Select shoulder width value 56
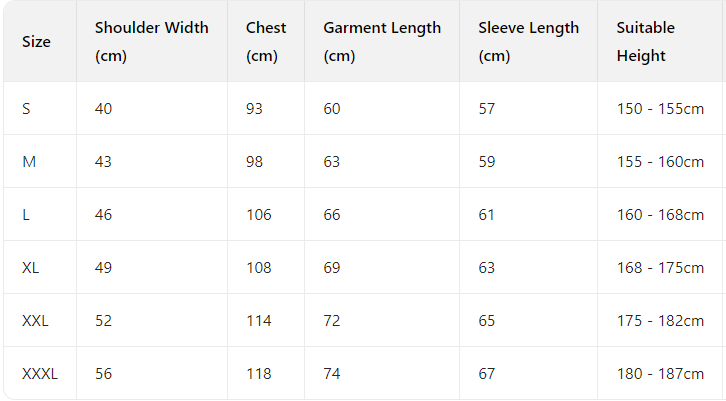This screenshot has height=401, width=726. (x=104, y=373)
